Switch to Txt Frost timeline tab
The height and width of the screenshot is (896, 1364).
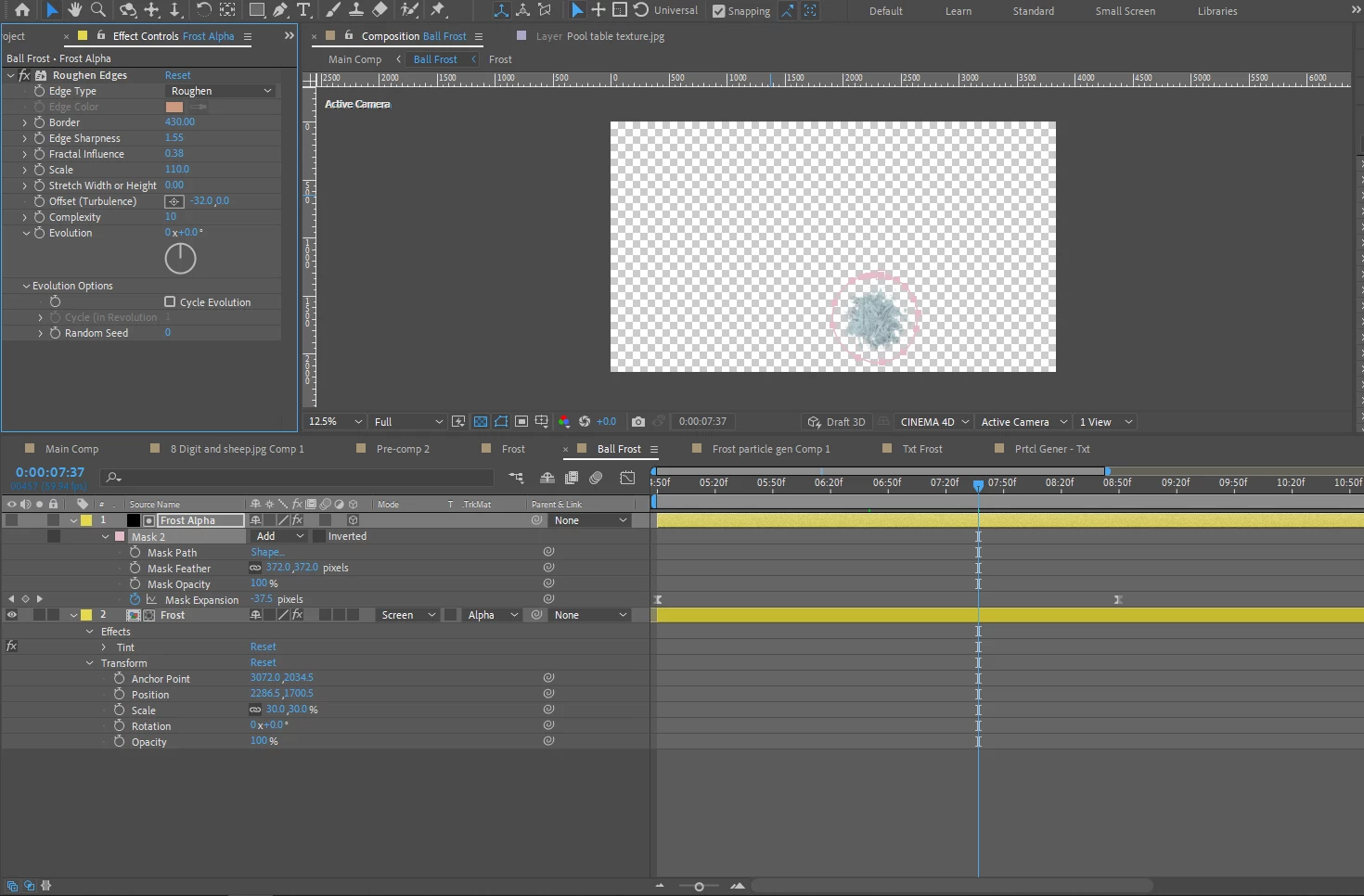[x=922, y=449]
